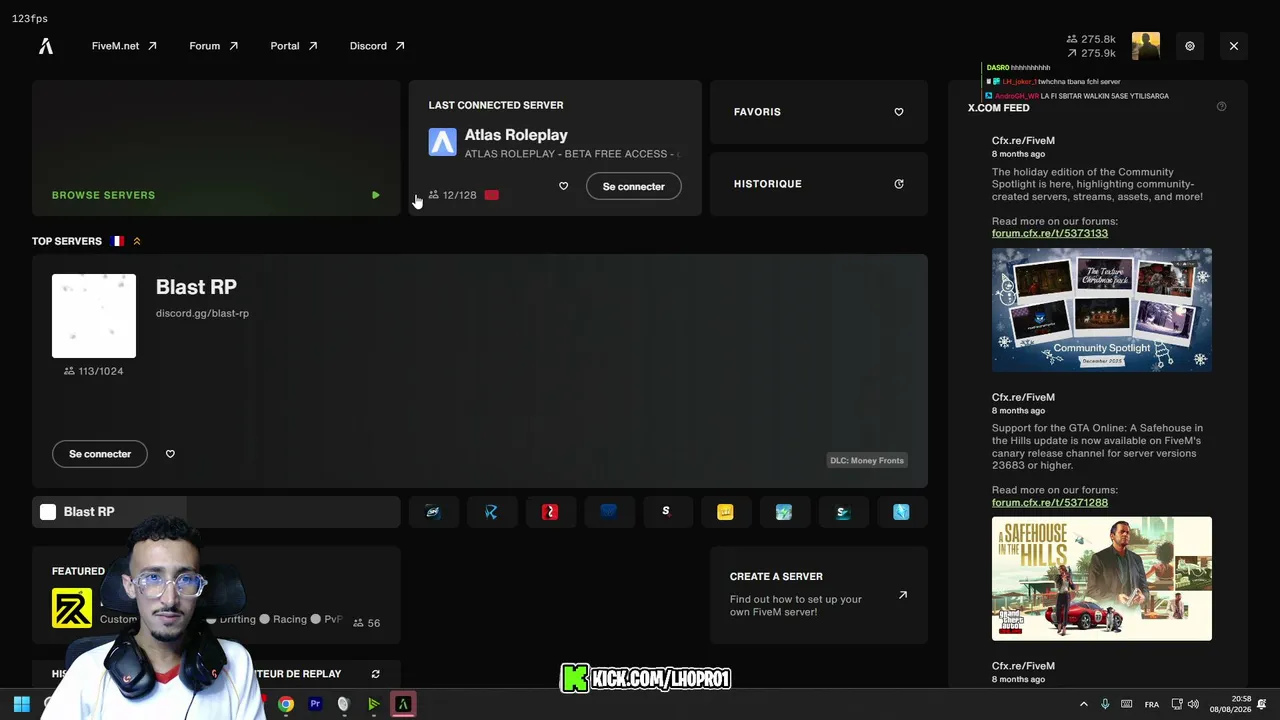Select the dark blue server icon in carousel
1280x720 pixels.
608,512
